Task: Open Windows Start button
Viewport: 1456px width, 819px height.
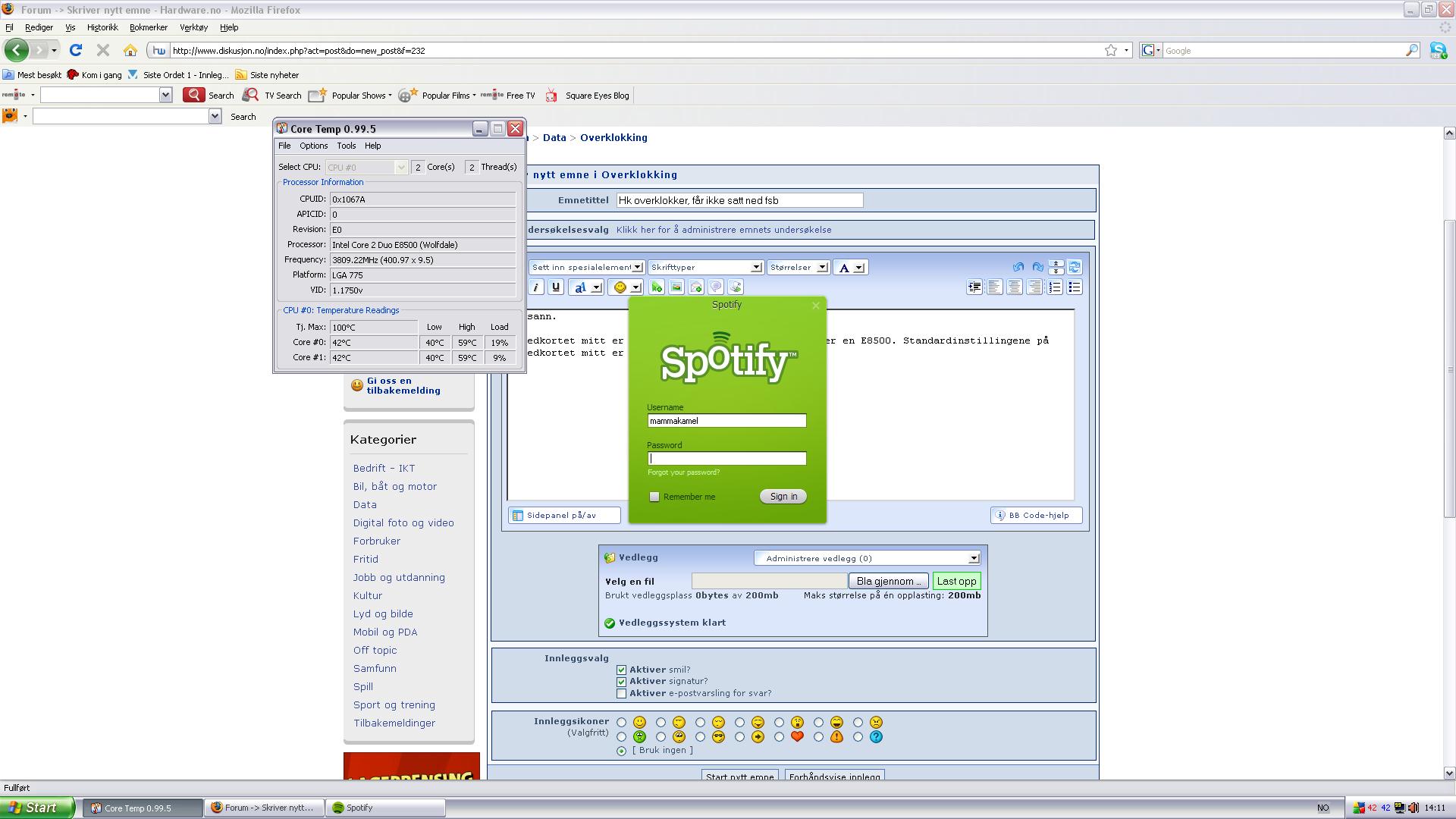Action: tap(37, 808)
